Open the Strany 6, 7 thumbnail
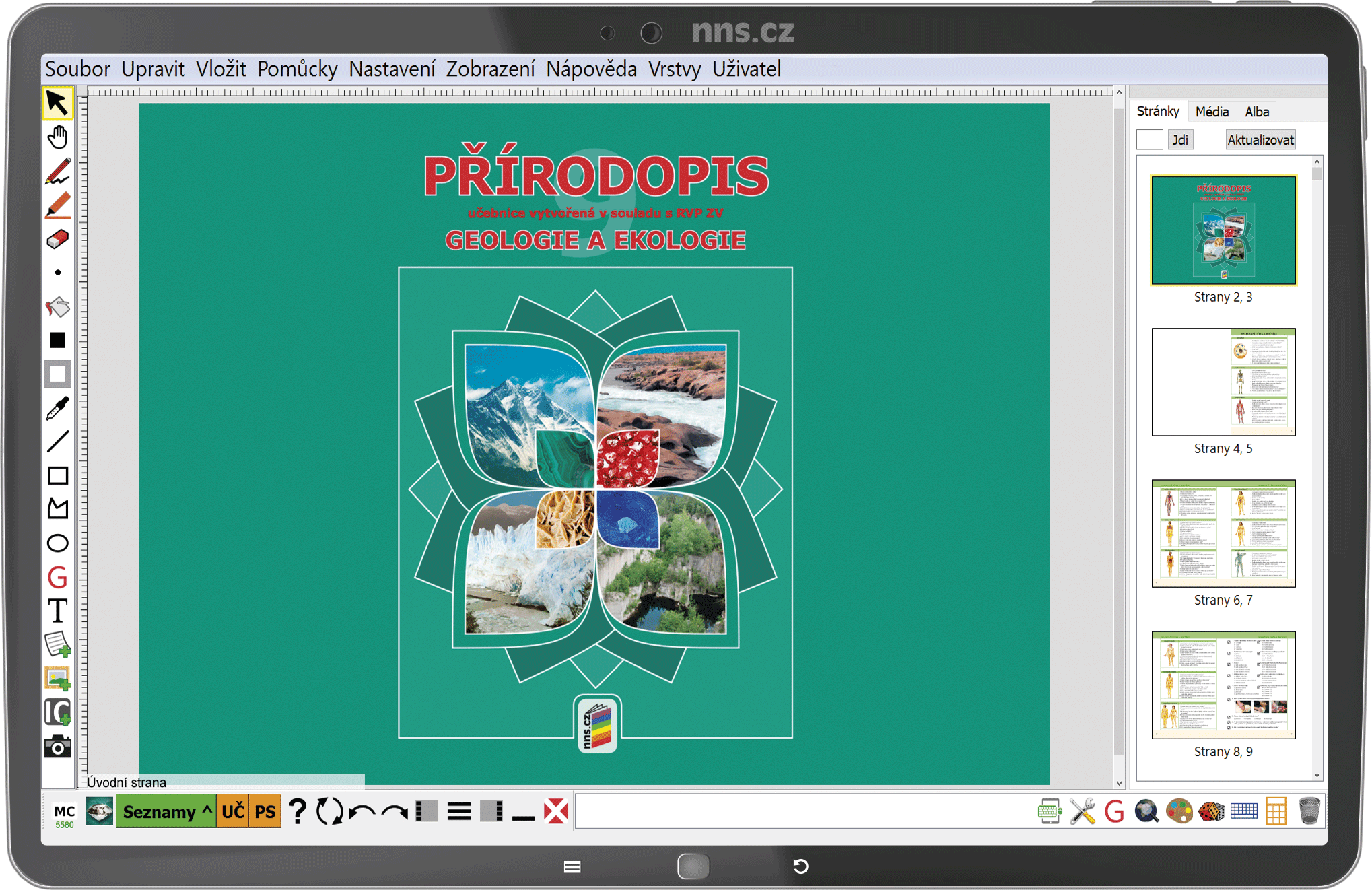1372x890 pixels. (x=1223, y=533)
